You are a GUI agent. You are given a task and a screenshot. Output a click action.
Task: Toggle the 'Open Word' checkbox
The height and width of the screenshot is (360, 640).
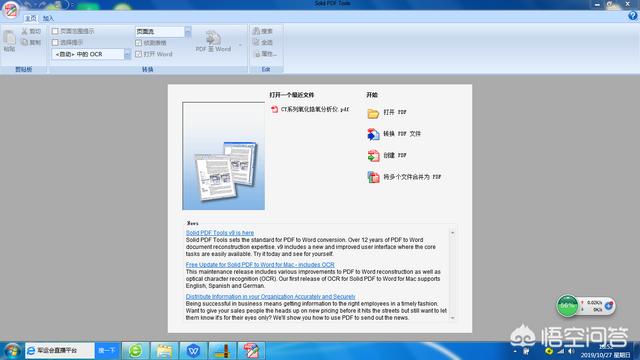[138, 54]
